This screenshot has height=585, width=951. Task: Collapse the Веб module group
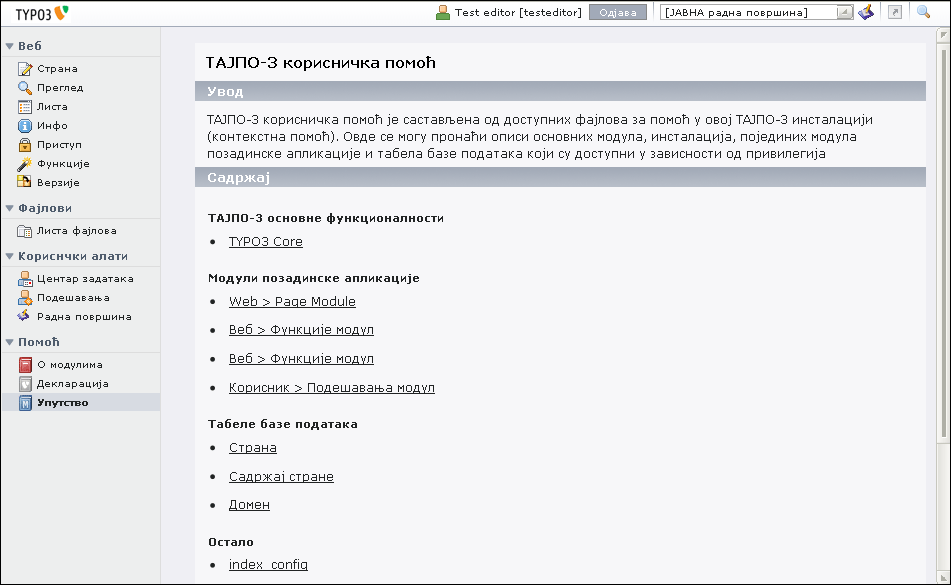[x=10, y=46]
